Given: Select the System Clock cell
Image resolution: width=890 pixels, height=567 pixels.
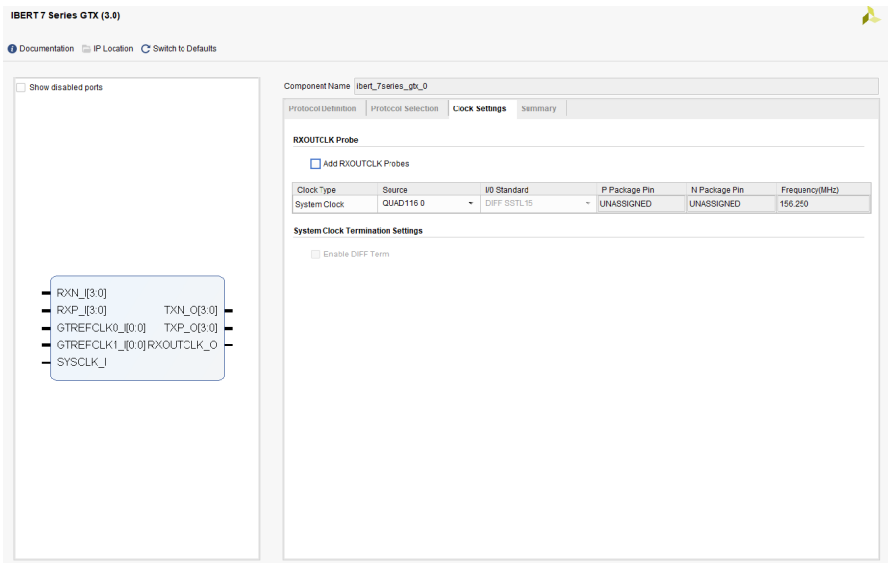Looking at the screenshot, I should (335, 204).
